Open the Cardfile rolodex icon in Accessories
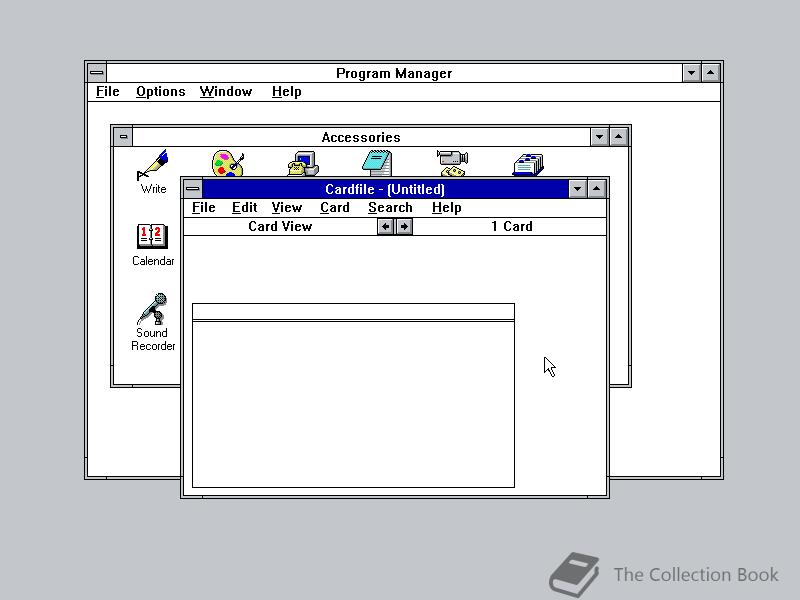Screen dimensions: 800x600 click(528, 164)
